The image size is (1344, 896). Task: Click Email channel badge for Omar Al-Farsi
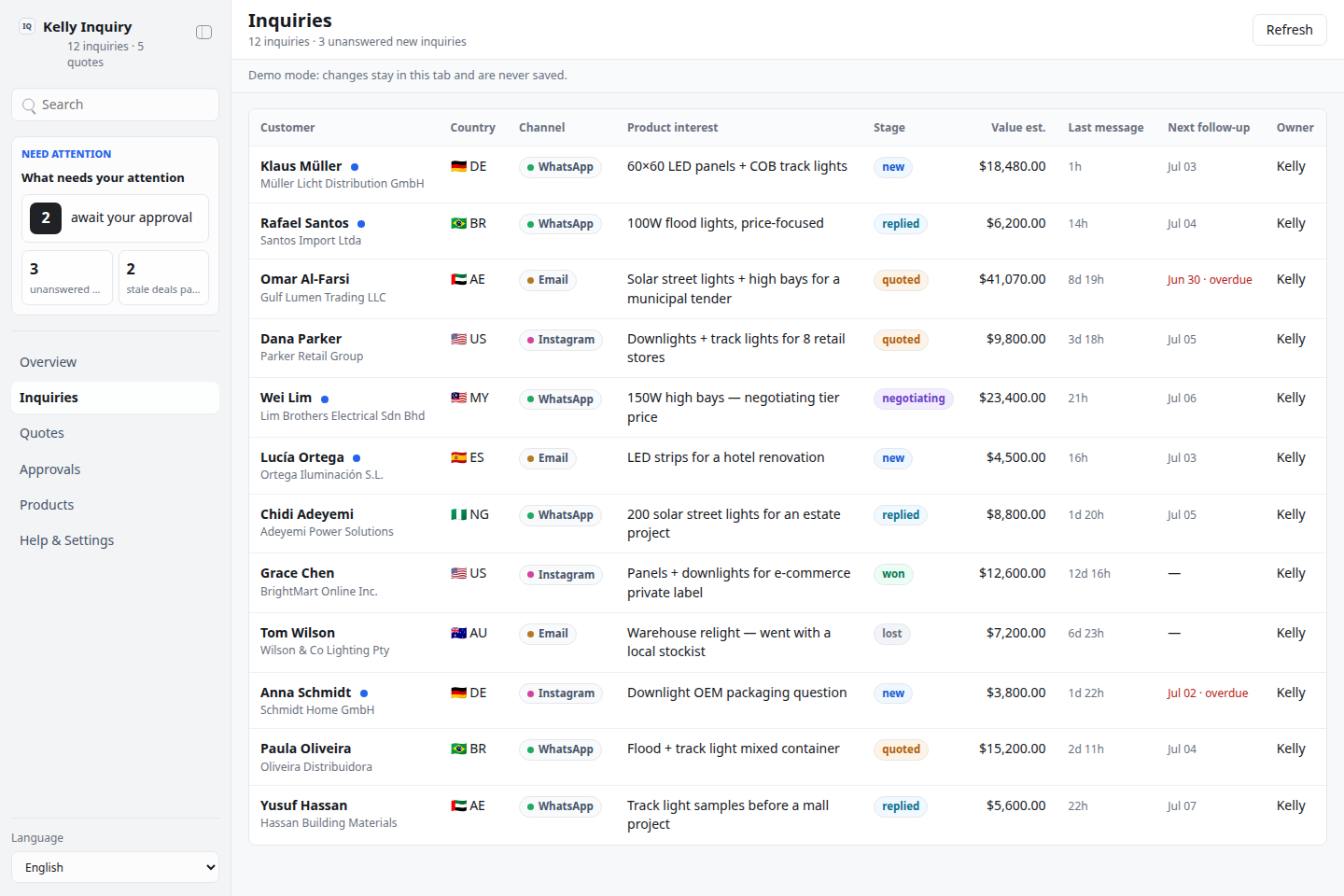click(548, 280)
